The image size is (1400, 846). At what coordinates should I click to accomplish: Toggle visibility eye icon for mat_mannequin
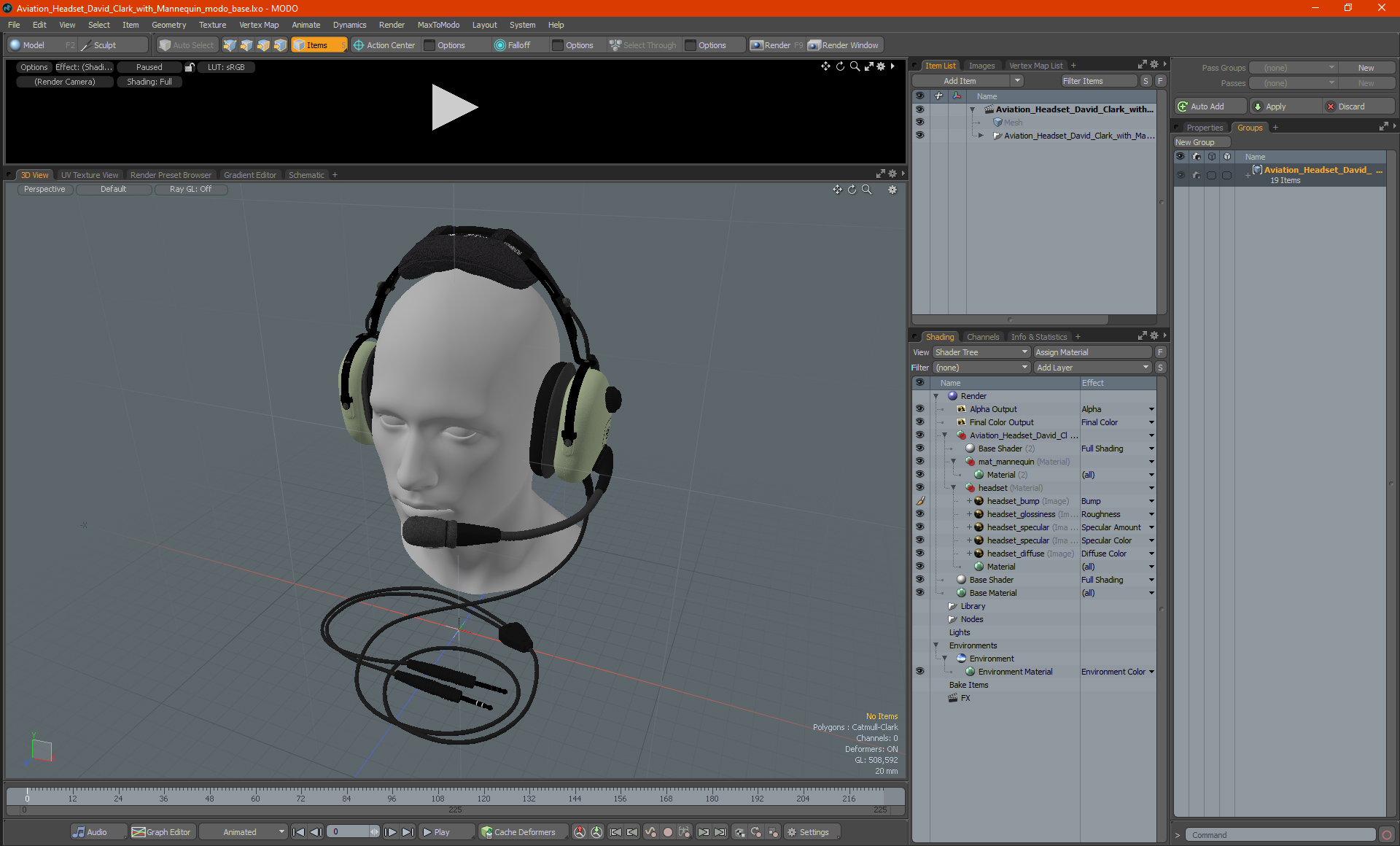point(919,461)
